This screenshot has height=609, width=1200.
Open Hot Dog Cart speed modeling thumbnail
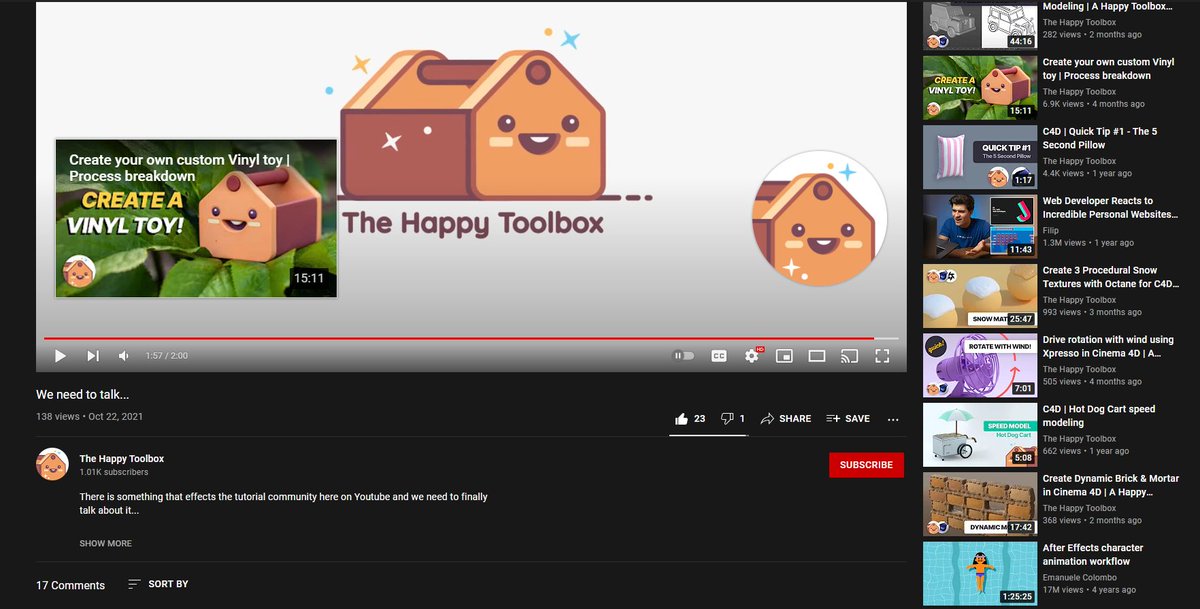click(x=980, y=435)
